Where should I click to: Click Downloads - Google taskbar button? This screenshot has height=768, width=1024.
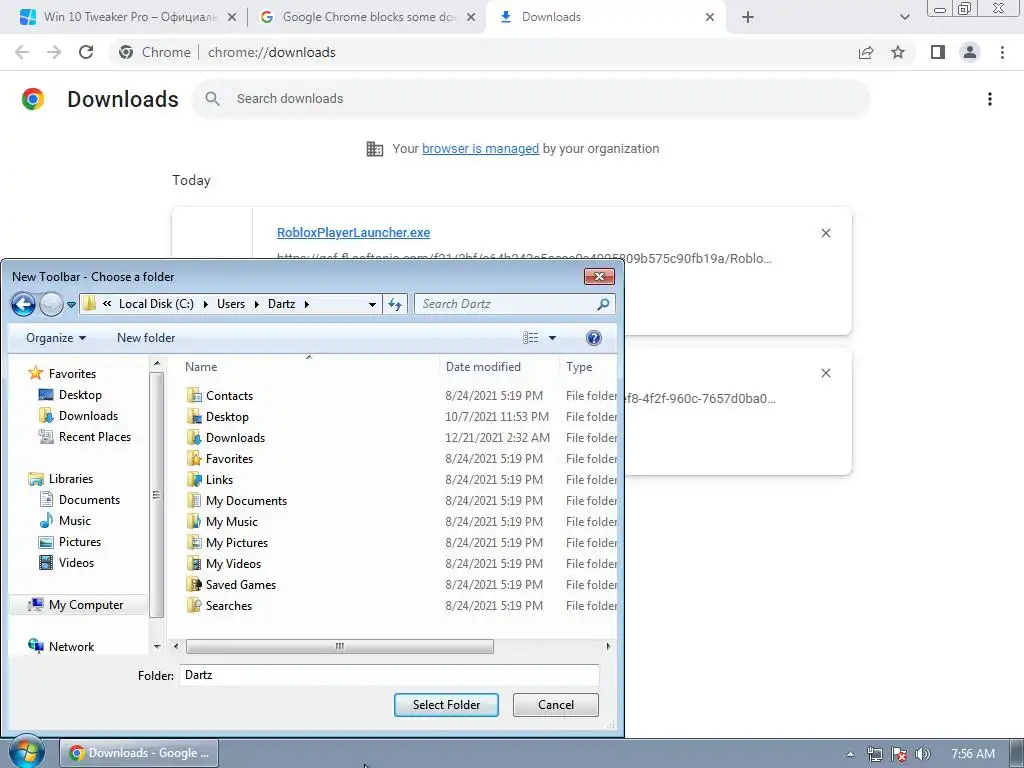[139, 753]
